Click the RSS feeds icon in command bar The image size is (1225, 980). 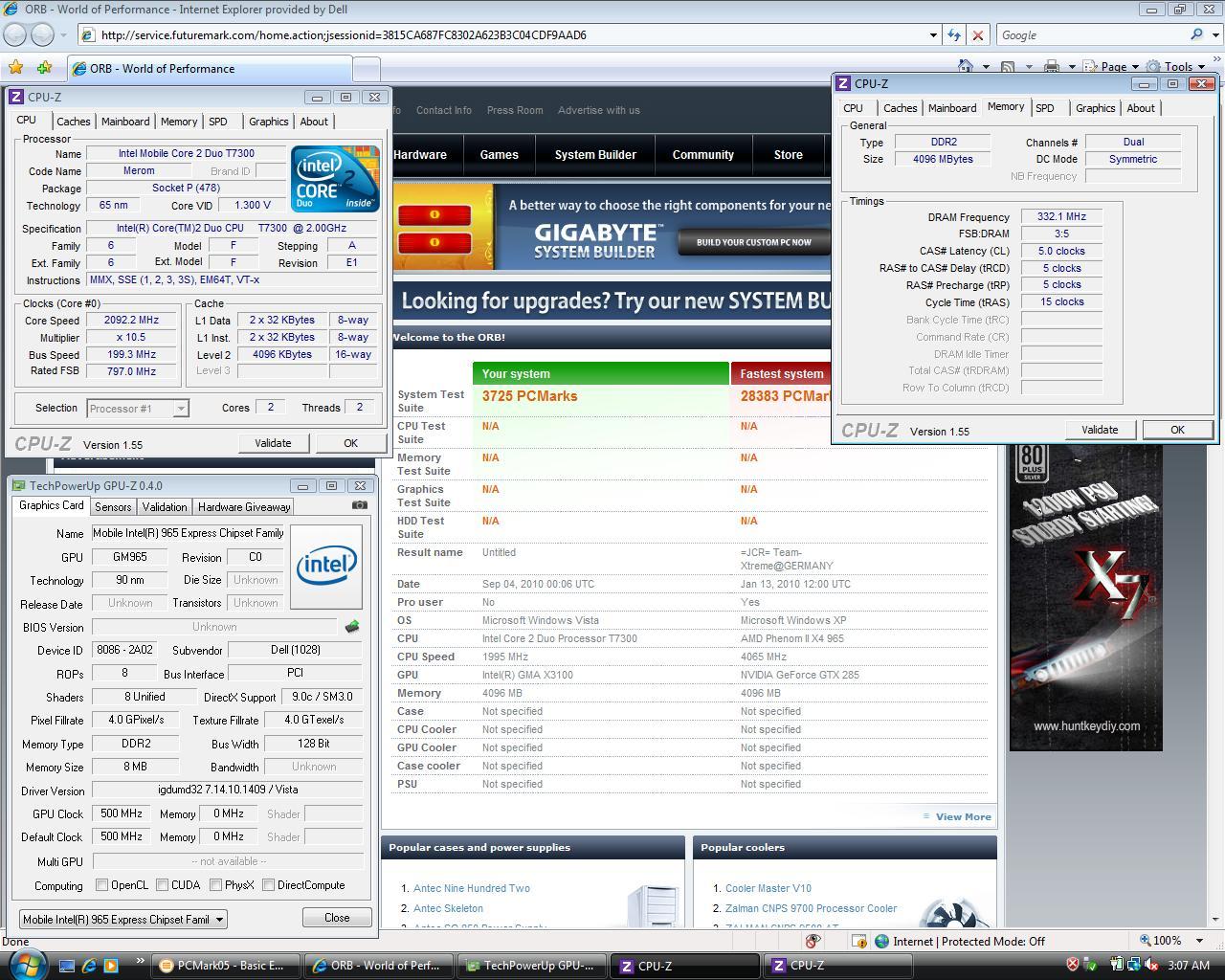1007,66
